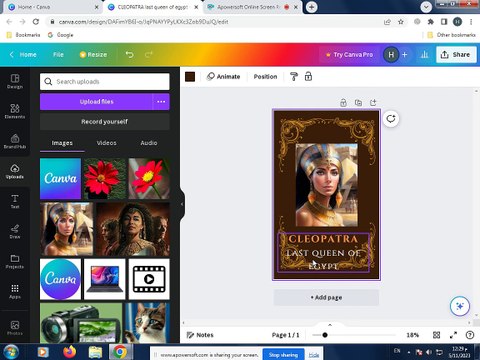480x360 pixels.
Task: Click the comment refresh bubble beside canvas
Action: (x=391, y=119)
